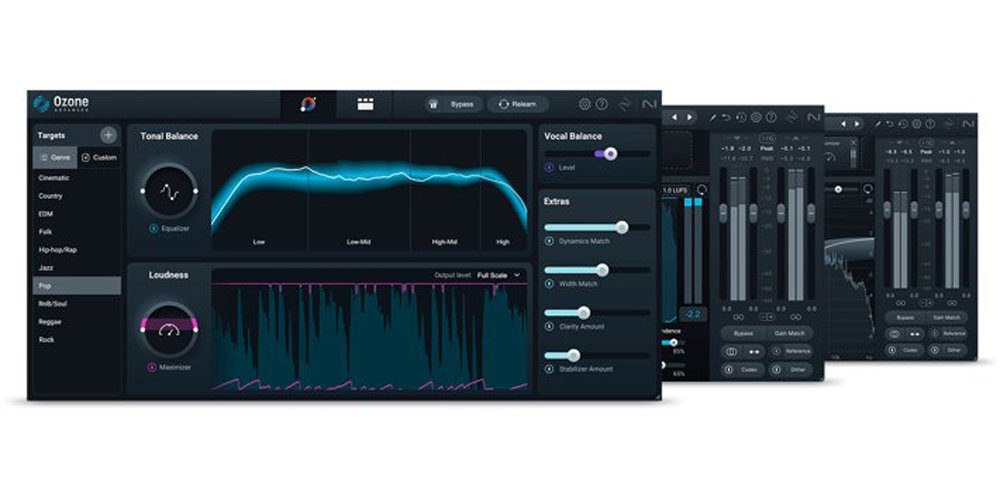
Task: Open the help question mark icon
Action: [602, 104]
